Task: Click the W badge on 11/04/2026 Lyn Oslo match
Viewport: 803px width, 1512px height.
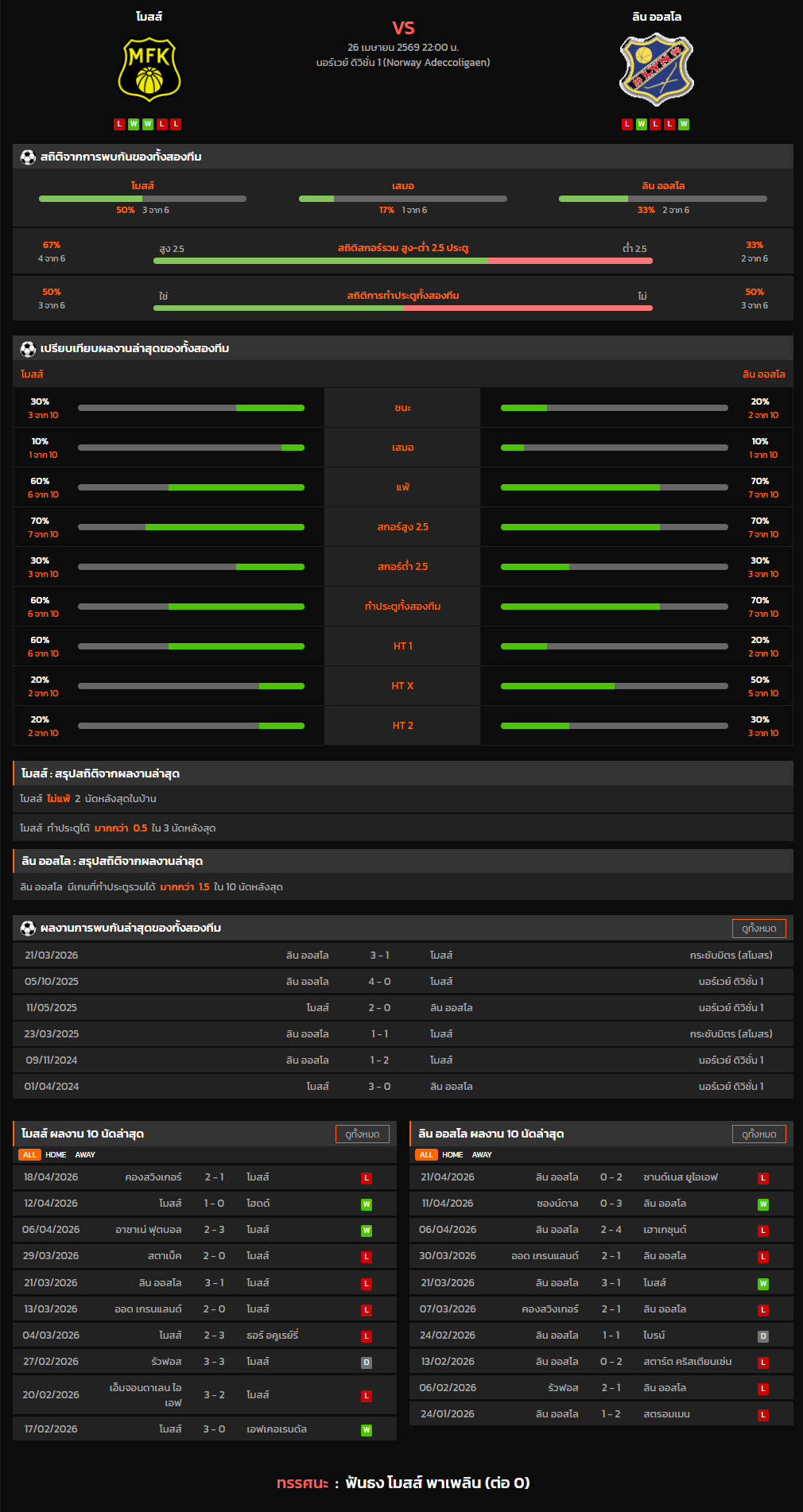Action: pos(763,1204)
